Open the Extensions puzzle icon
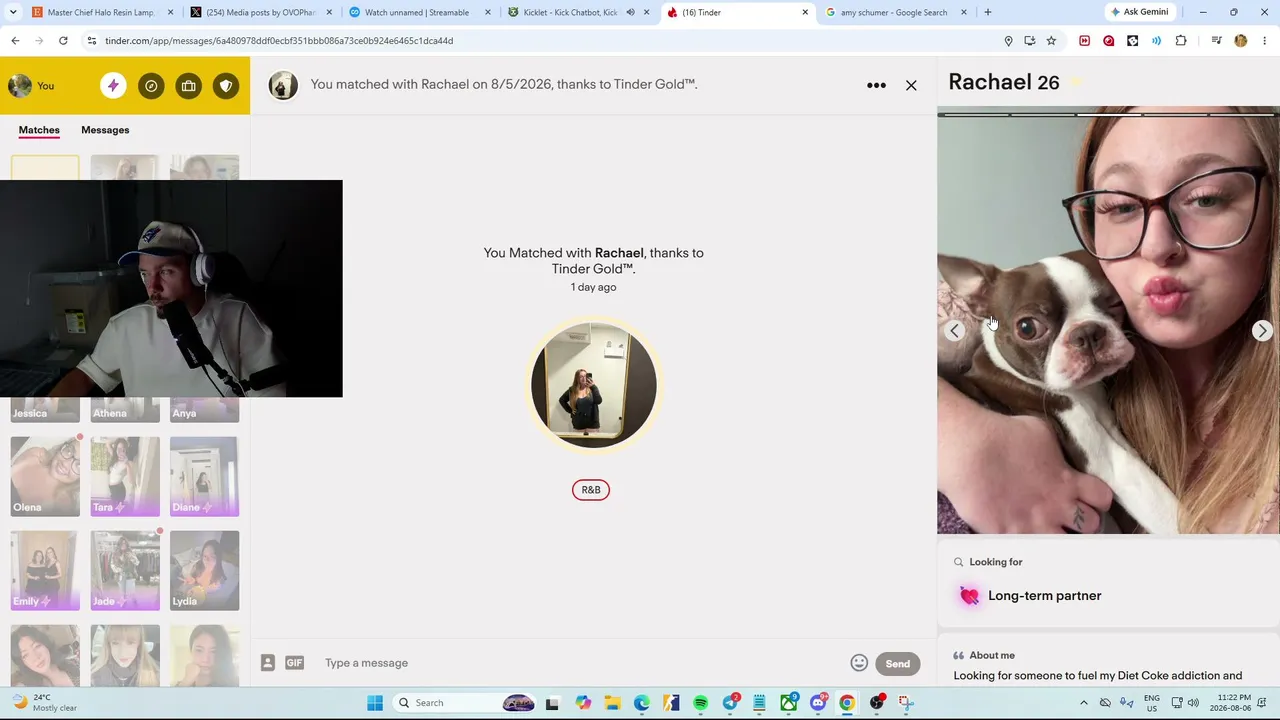 click(x=1181, y=41)
